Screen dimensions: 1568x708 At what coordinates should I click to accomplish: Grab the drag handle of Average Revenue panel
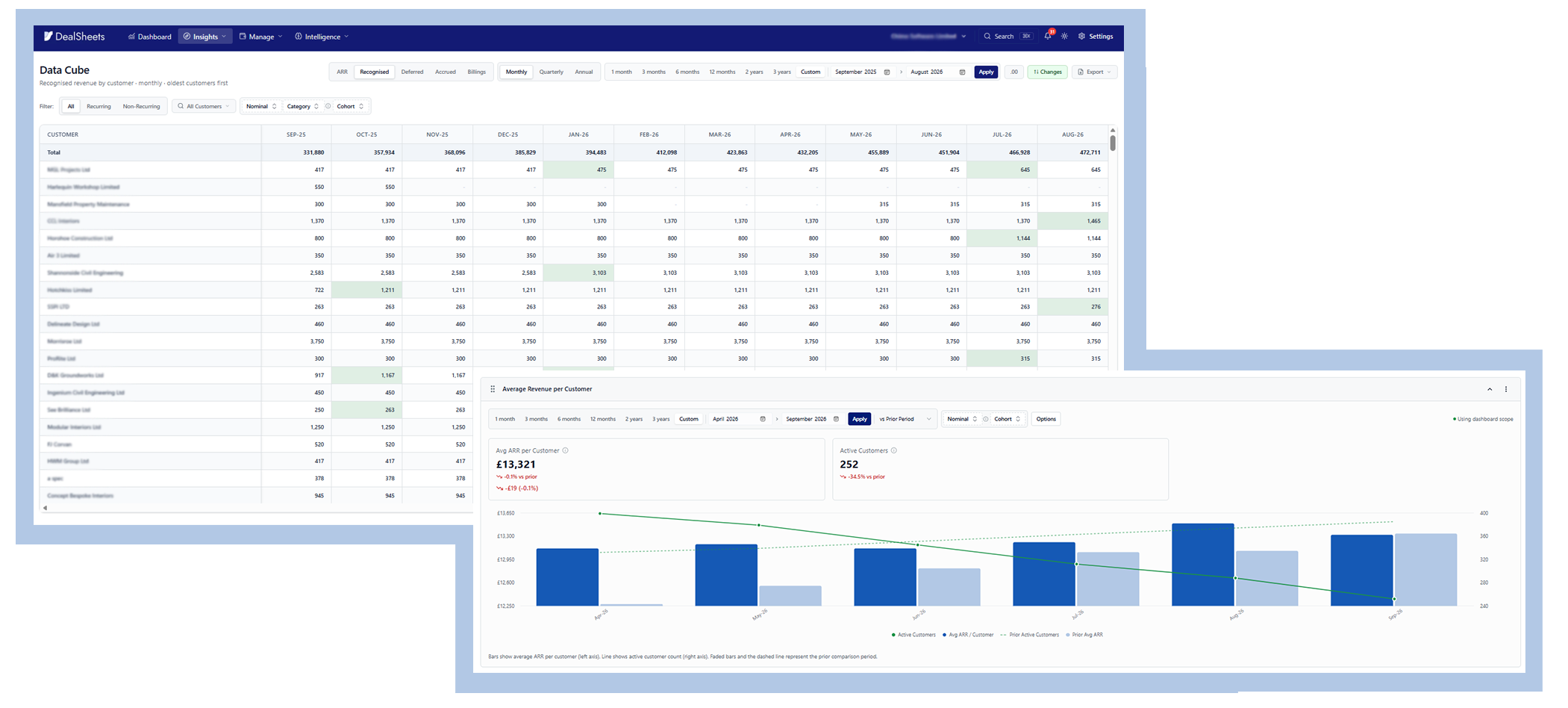(x=493, y=389)
